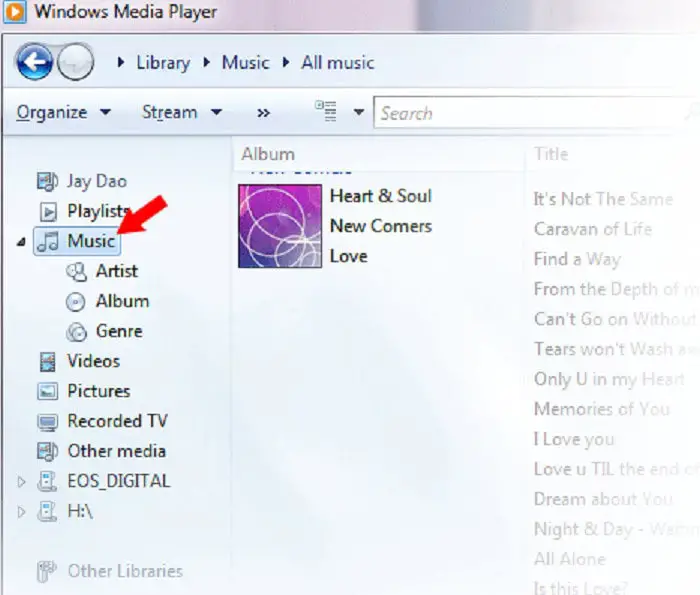Click the Videos filmstrip icon
The height and width of the screenshot is (595, 700).
click(x=47, y=362)
